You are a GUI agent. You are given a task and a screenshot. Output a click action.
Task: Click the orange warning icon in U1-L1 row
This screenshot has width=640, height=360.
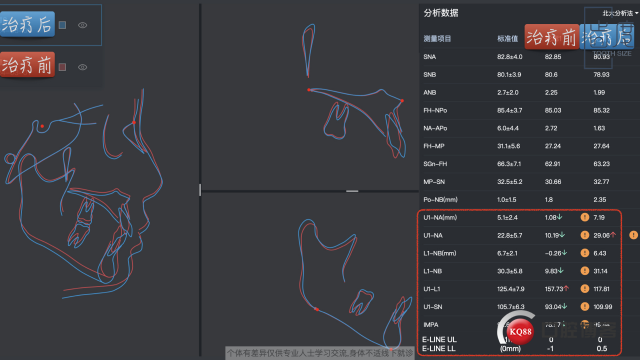[x=585, y=289]
